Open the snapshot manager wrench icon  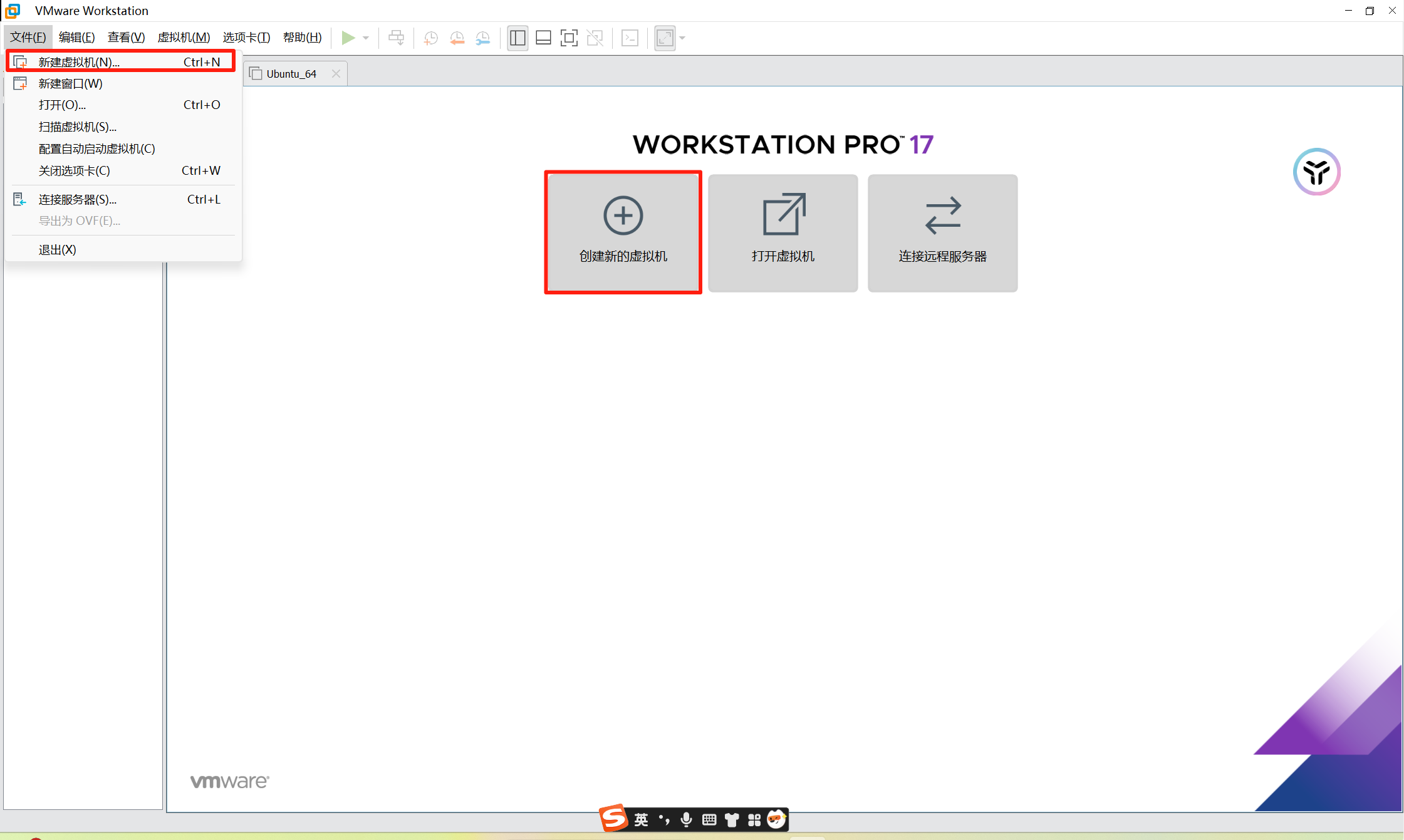[482, 38]
